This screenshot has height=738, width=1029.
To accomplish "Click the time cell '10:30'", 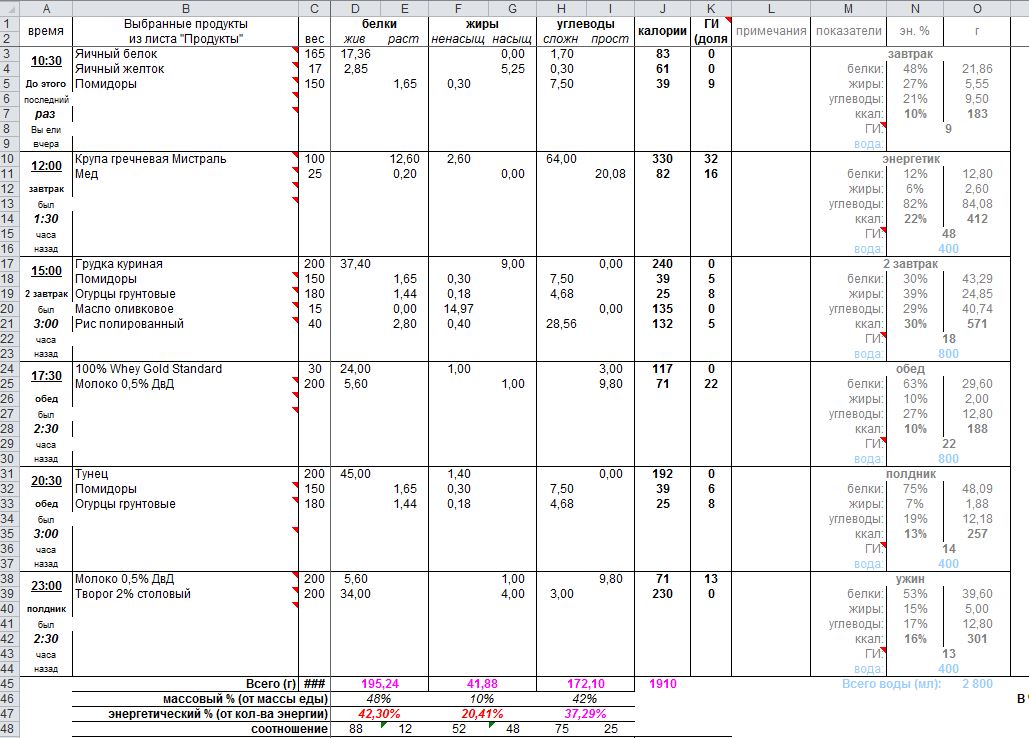I will click(46, 61).
